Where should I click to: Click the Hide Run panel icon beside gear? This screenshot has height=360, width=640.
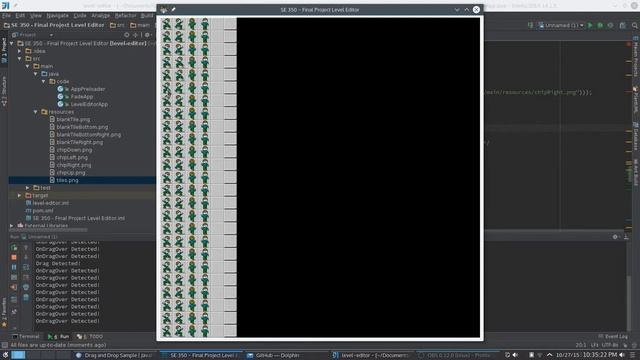(626, 237)
